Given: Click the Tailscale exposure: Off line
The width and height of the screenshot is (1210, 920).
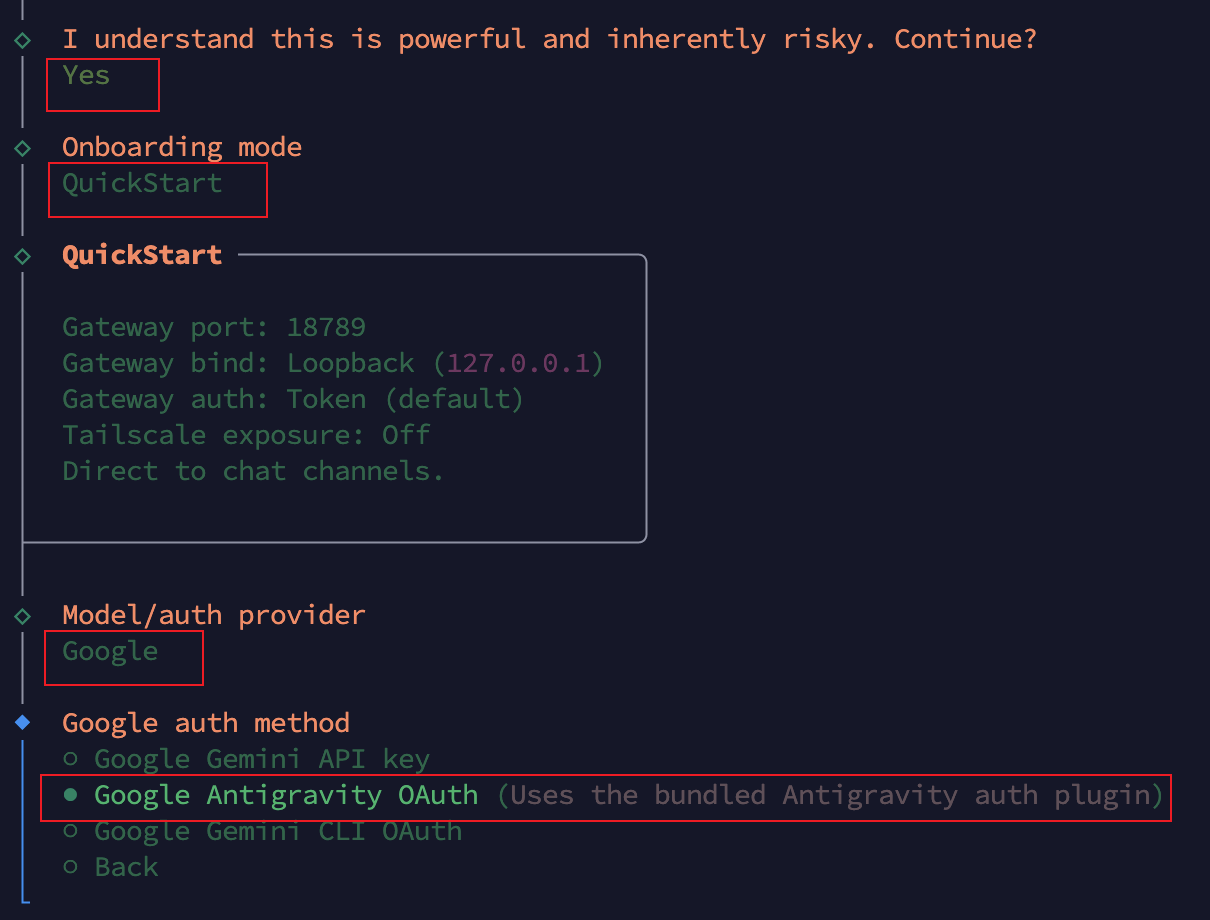Looking at the screenshot, I should [x=246, y=435].
